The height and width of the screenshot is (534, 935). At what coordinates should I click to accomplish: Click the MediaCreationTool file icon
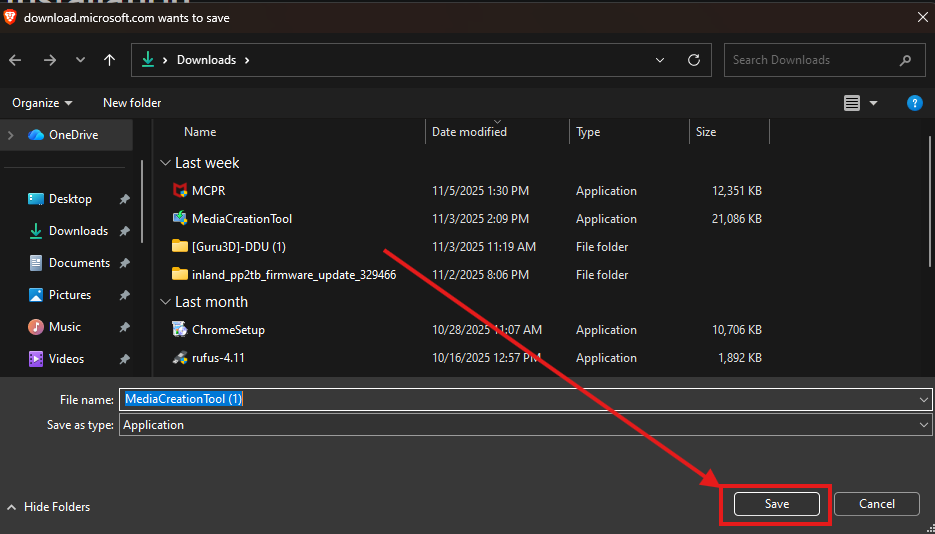[x=179, y=219]
